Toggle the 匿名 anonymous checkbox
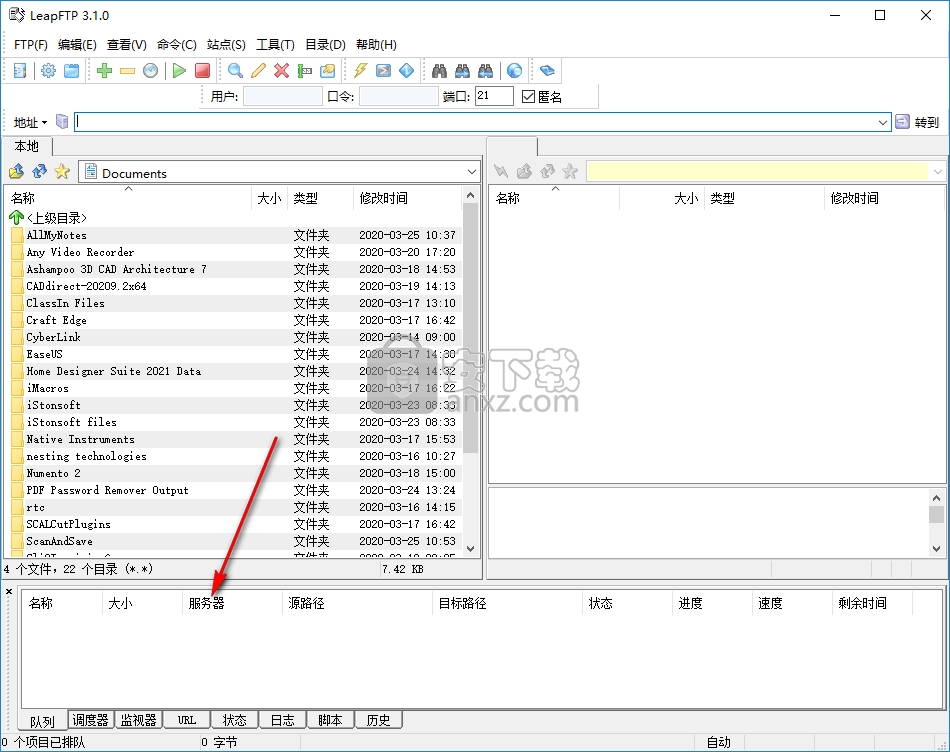Viewport: 950px width, 752px height. (x=529, y=97)
